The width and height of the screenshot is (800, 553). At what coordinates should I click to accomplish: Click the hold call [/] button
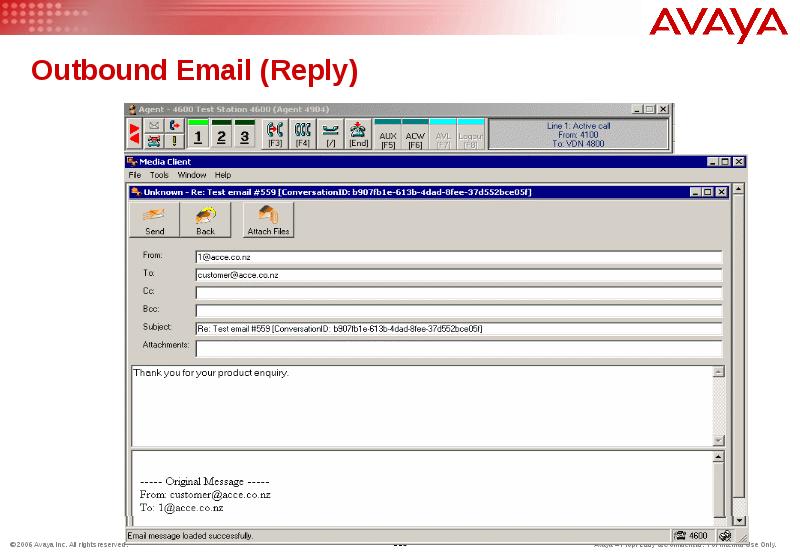pyautogui.click(x=331, y=134)
